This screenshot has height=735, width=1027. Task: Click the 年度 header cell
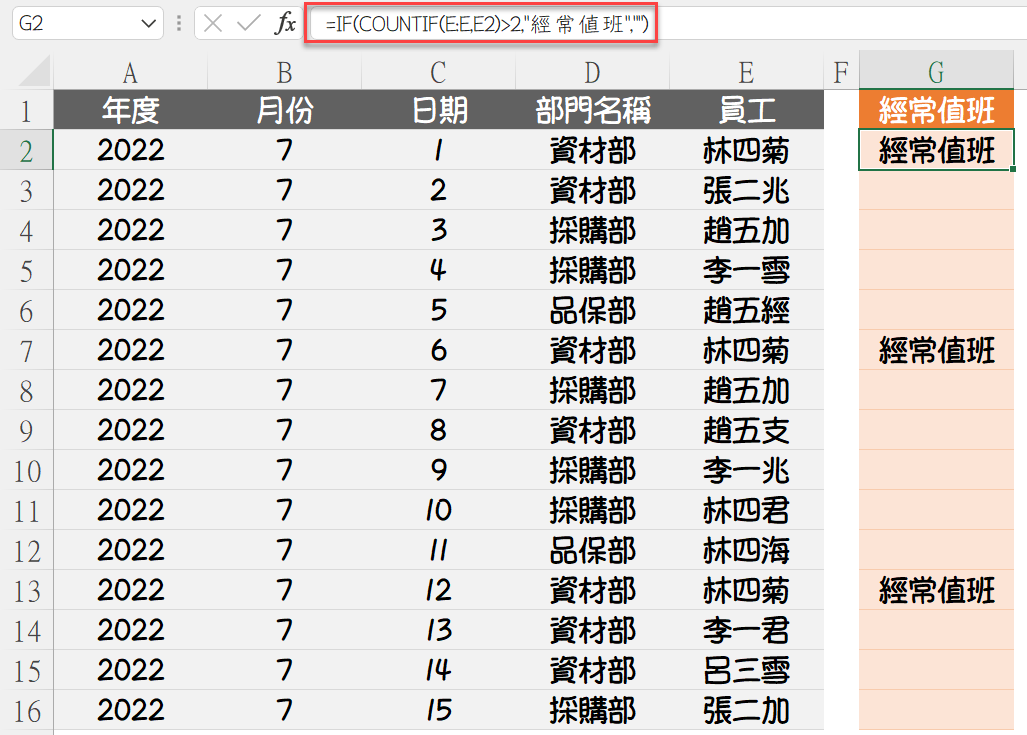(x=130, y=109)
